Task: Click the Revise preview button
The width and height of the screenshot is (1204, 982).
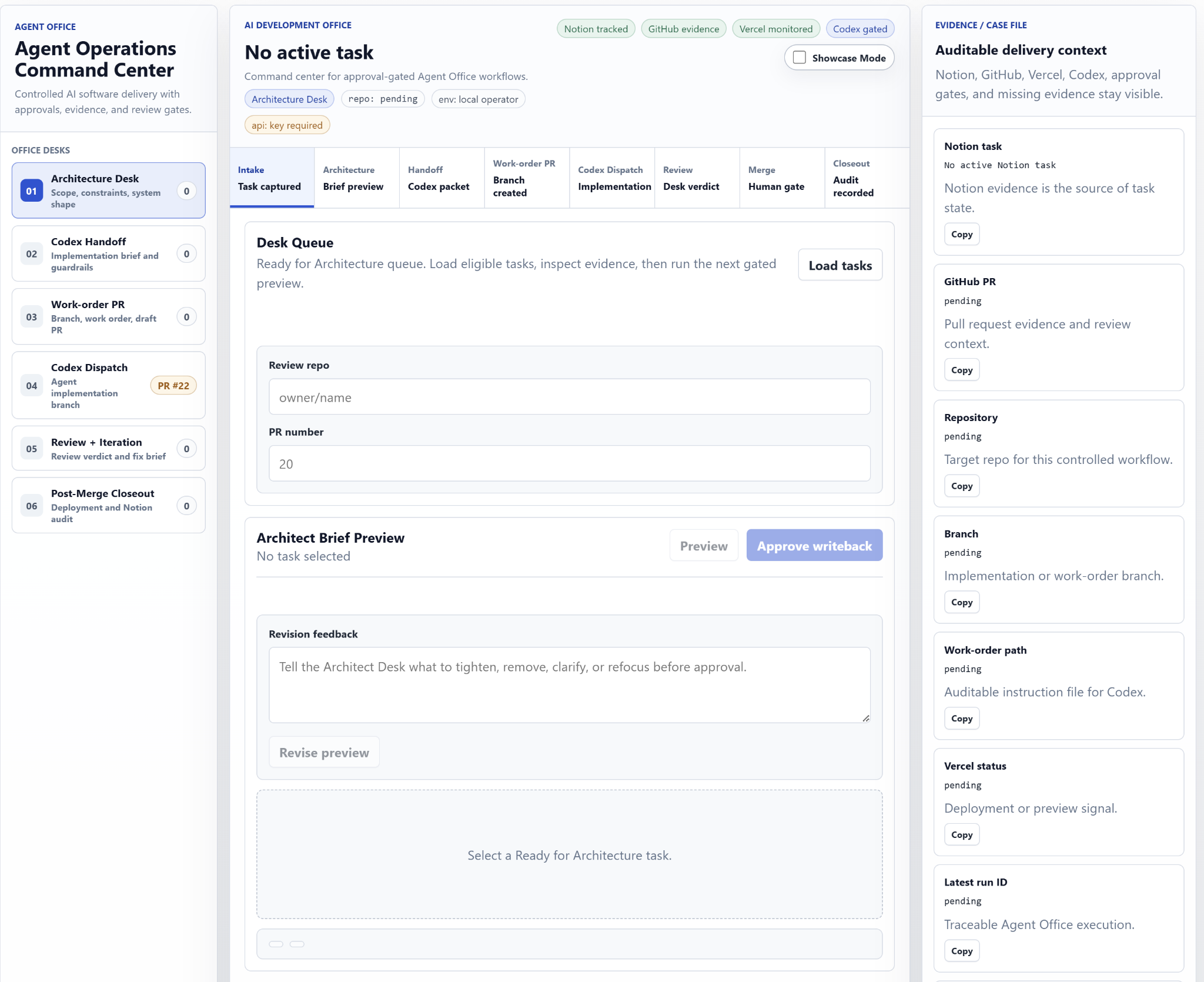Action: click(324, 752)
